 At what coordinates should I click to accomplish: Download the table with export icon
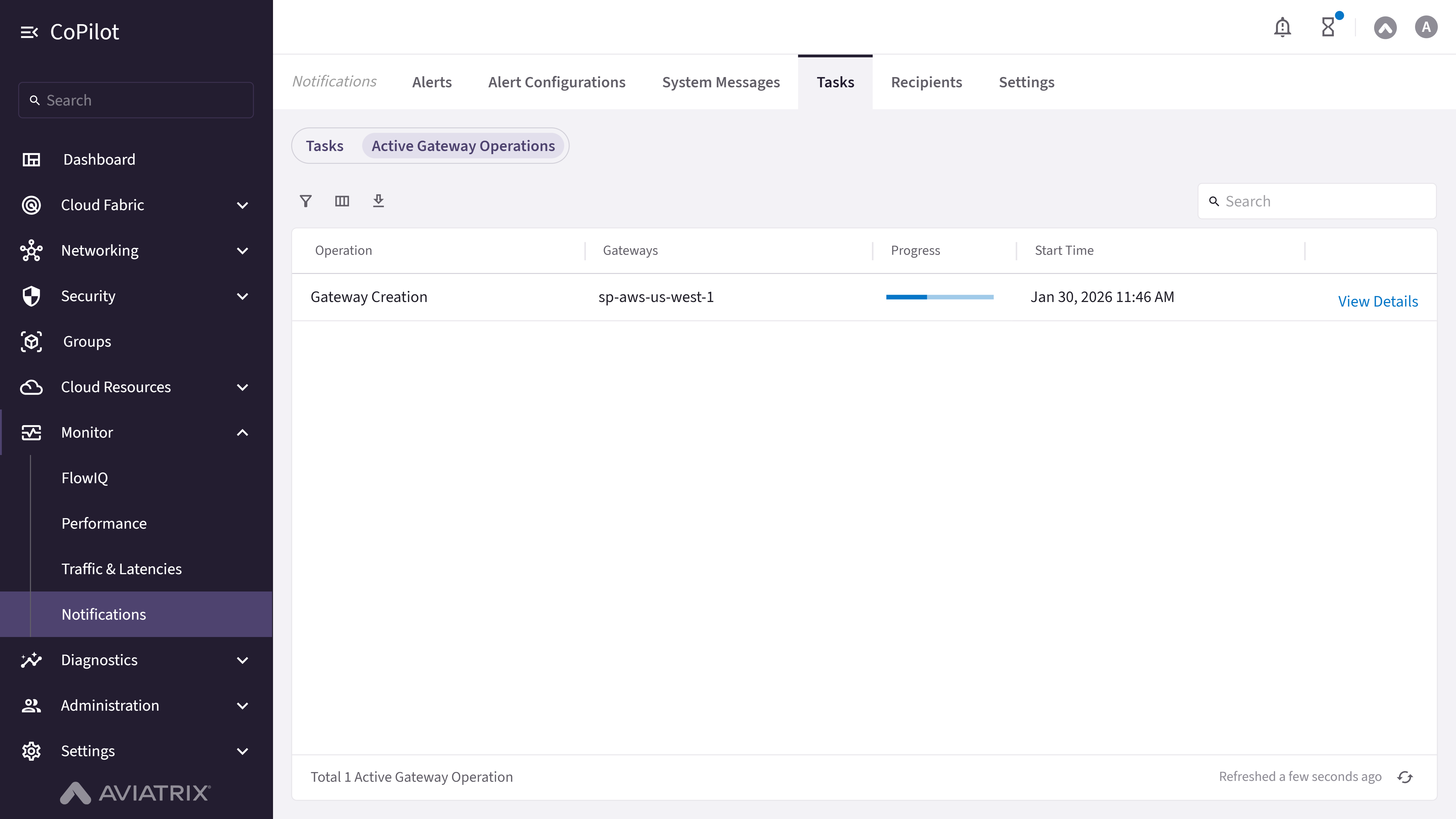point(379,201)
